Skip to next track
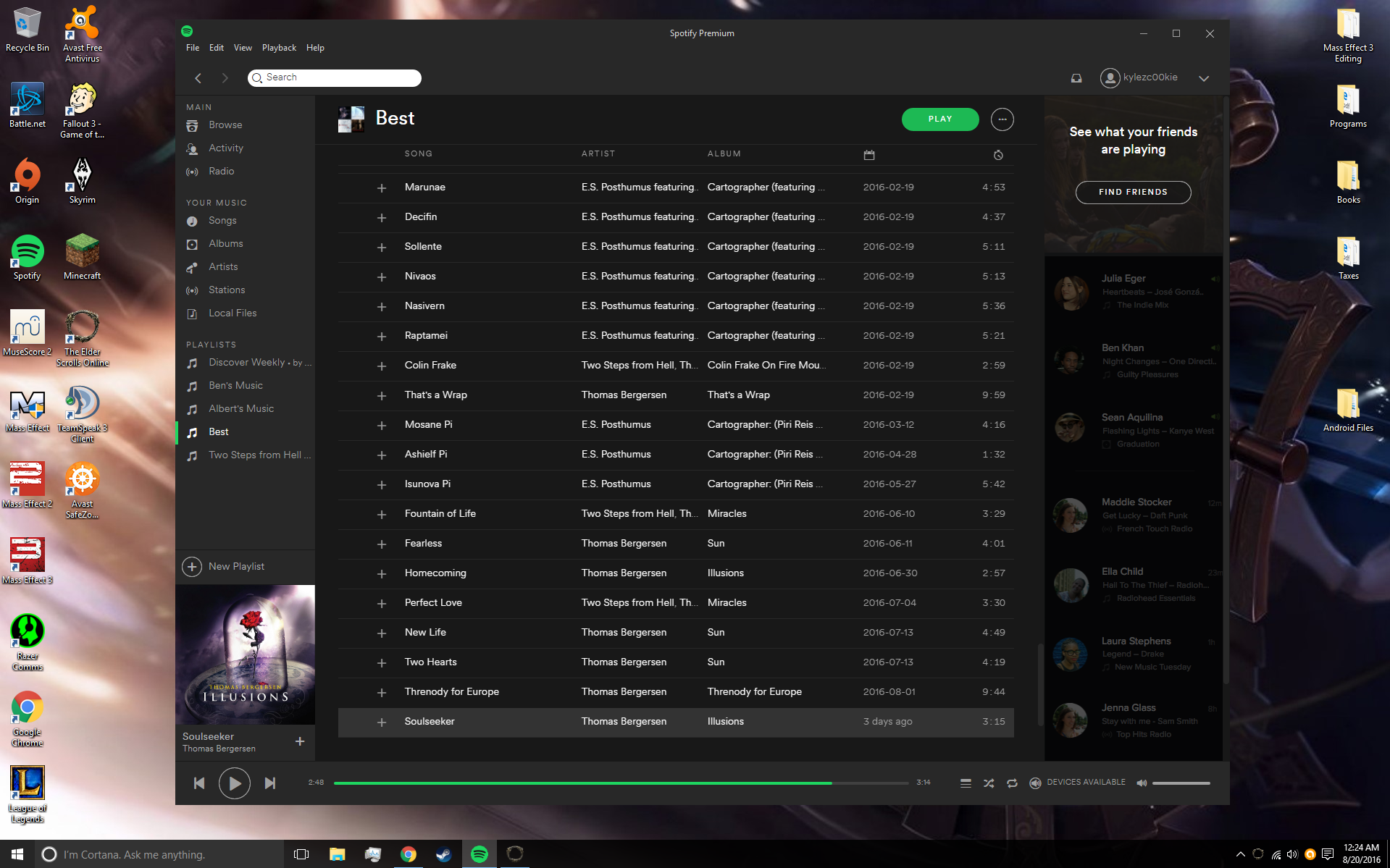This screenshot has height=868, width=1390. [x=269, y=783]
